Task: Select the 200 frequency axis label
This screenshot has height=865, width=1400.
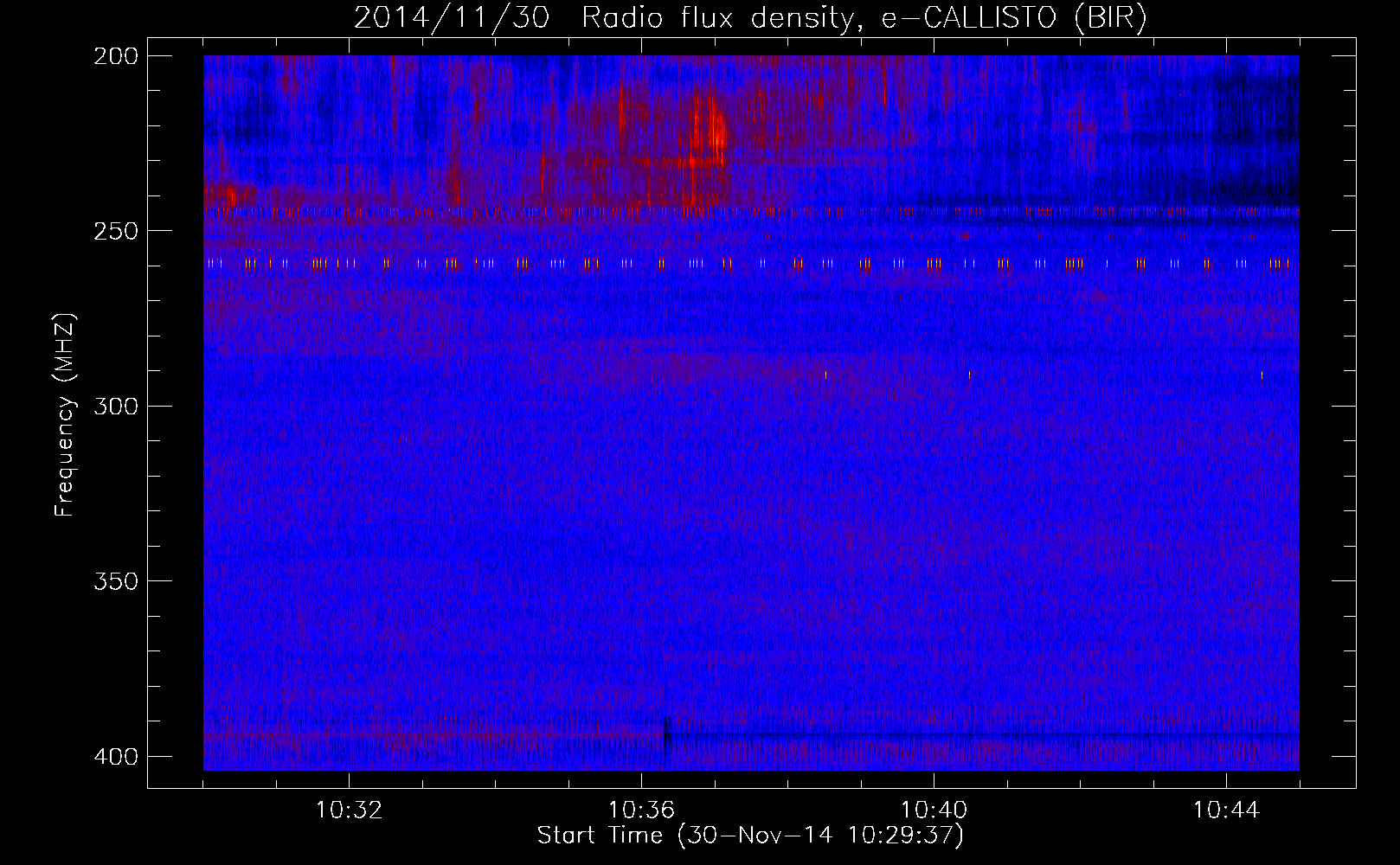Action: pyautogui.click(x=115, y=56)
